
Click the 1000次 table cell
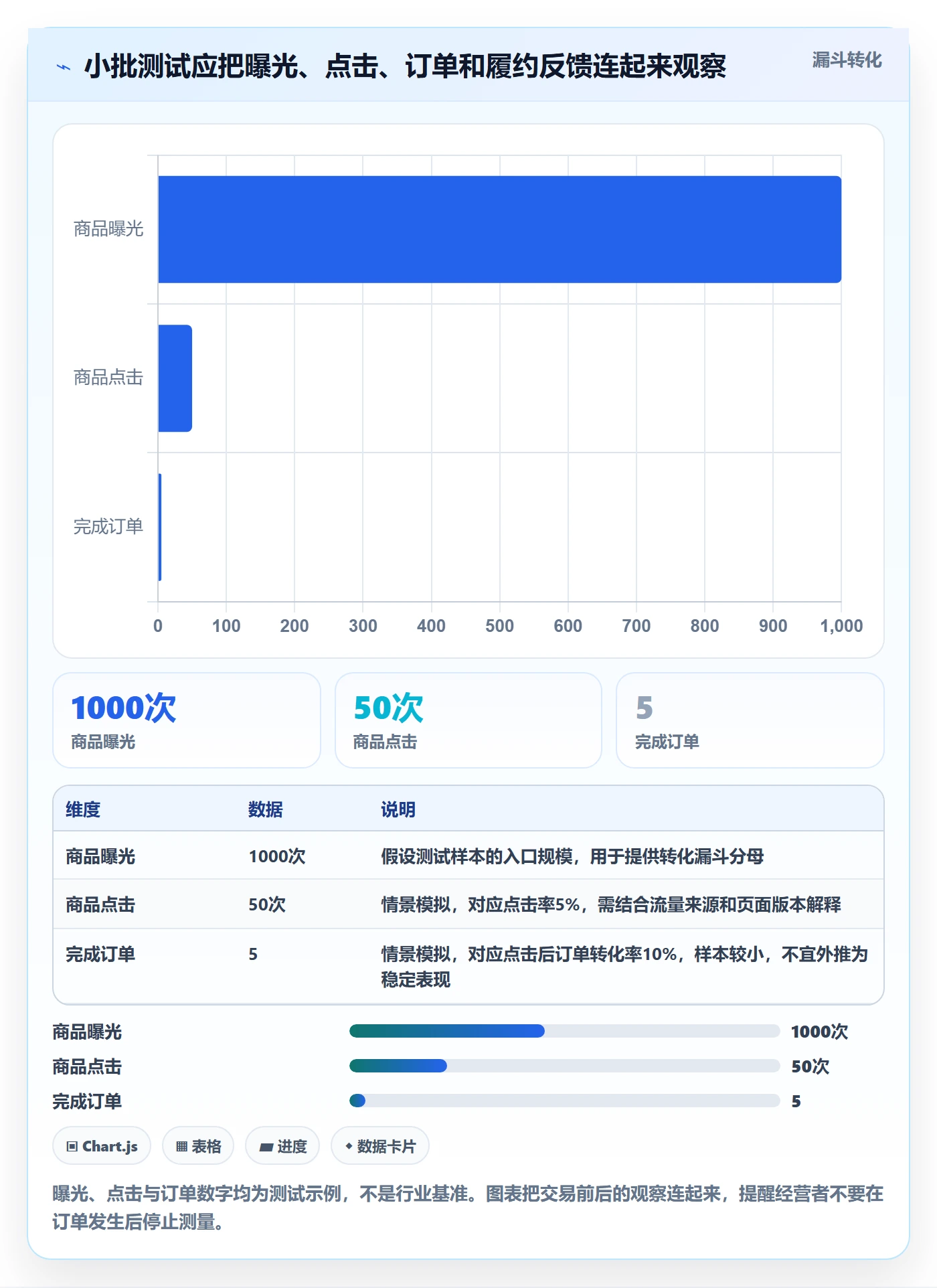point(277,856)
